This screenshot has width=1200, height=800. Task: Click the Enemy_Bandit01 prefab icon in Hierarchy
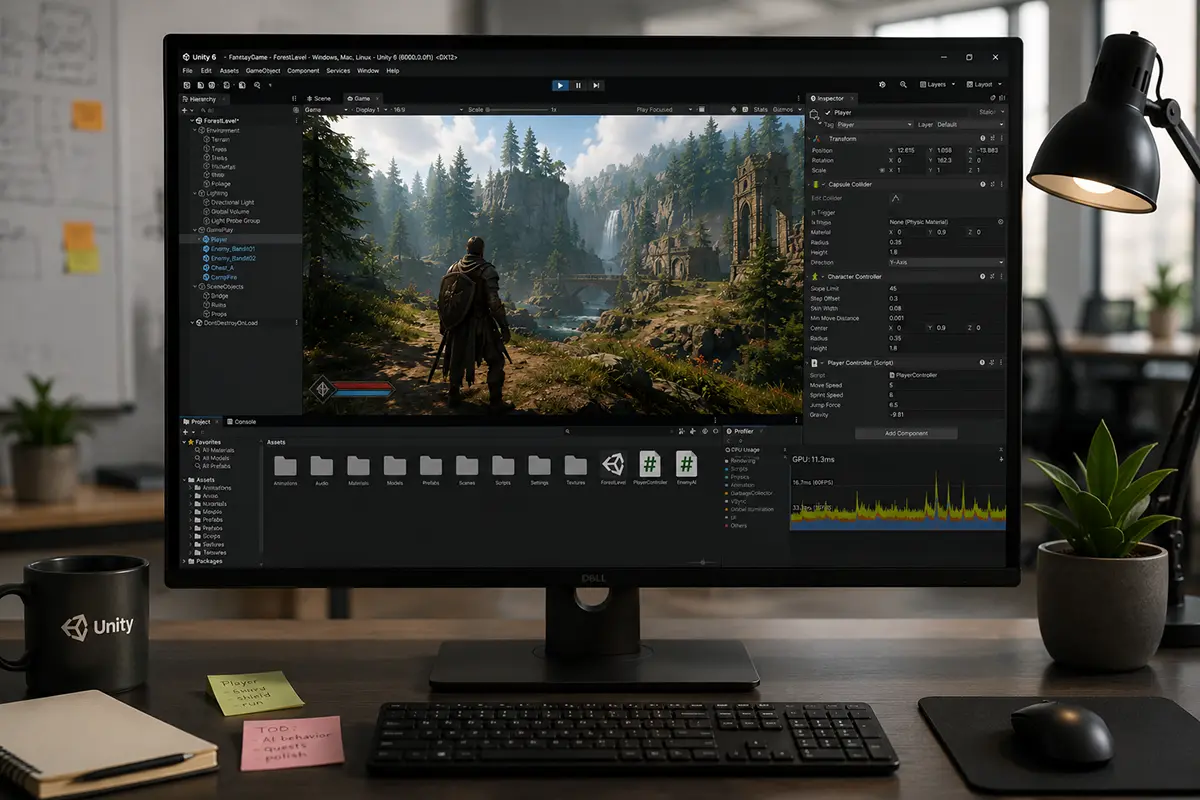206,249
